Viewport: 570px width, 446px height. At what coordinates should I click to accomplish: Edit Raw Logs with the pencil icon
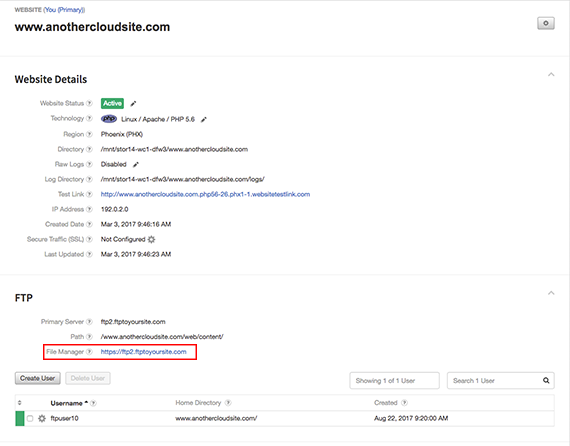click(x=136, y=165)
